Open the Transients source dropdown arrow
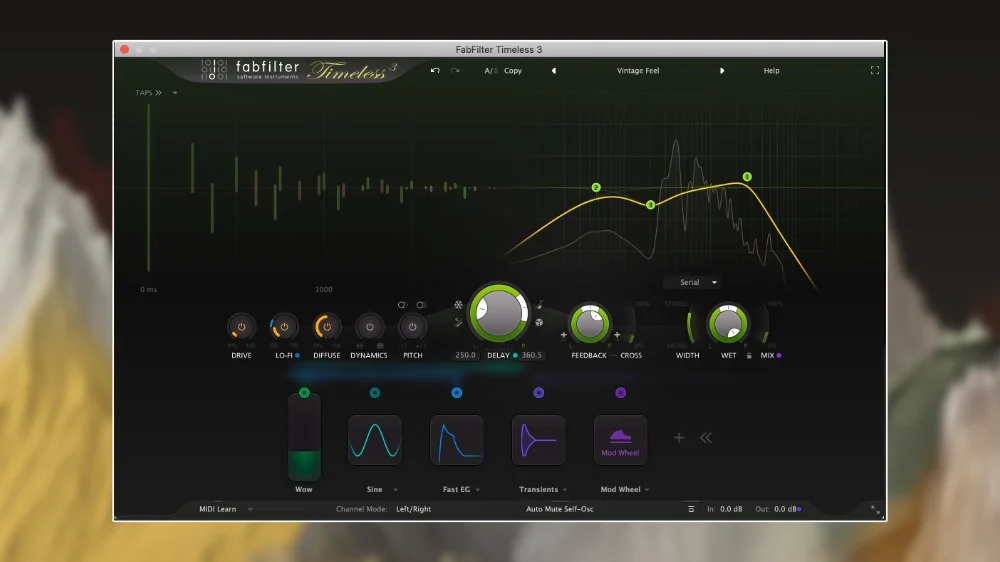This screenshot has width=1000, height=562. click(565, 490)
